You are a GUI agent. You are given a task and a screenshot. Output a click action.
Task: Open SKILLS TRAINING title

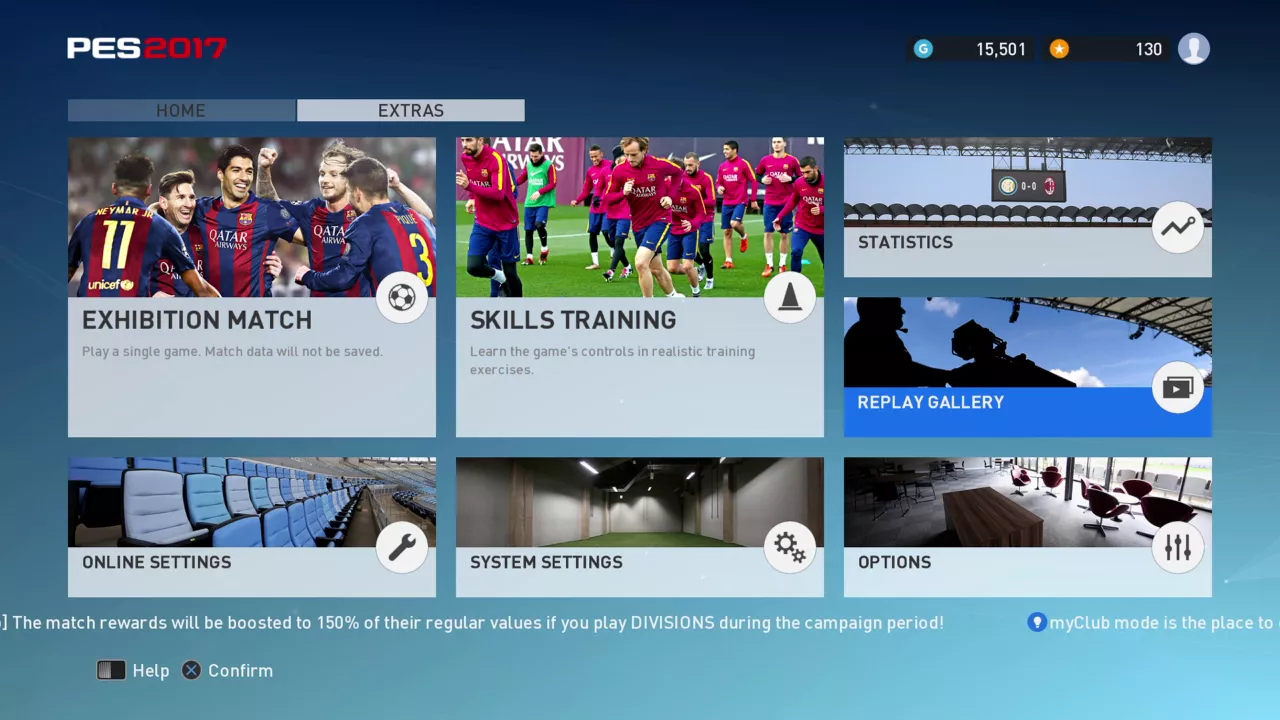pos(573,320)
